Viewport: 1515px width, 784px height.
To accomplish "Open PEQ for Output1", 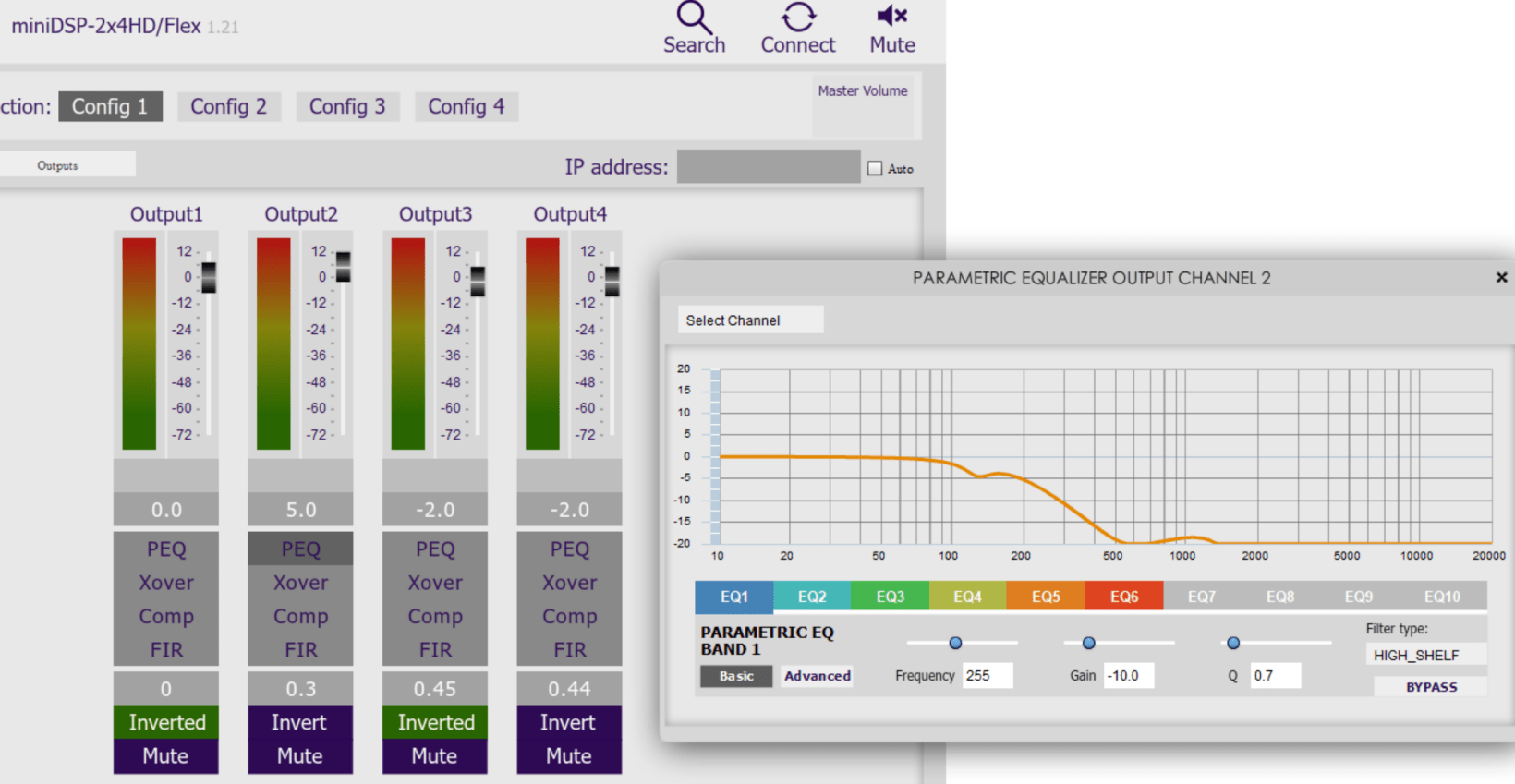I will [x=166, y=549].
